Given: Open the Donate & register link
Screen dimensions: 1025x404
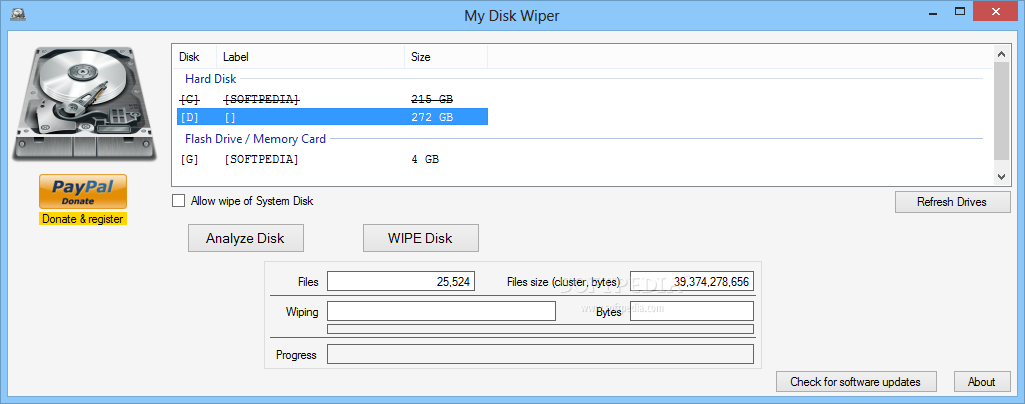Looking at the screenshot, I should 83,219.
